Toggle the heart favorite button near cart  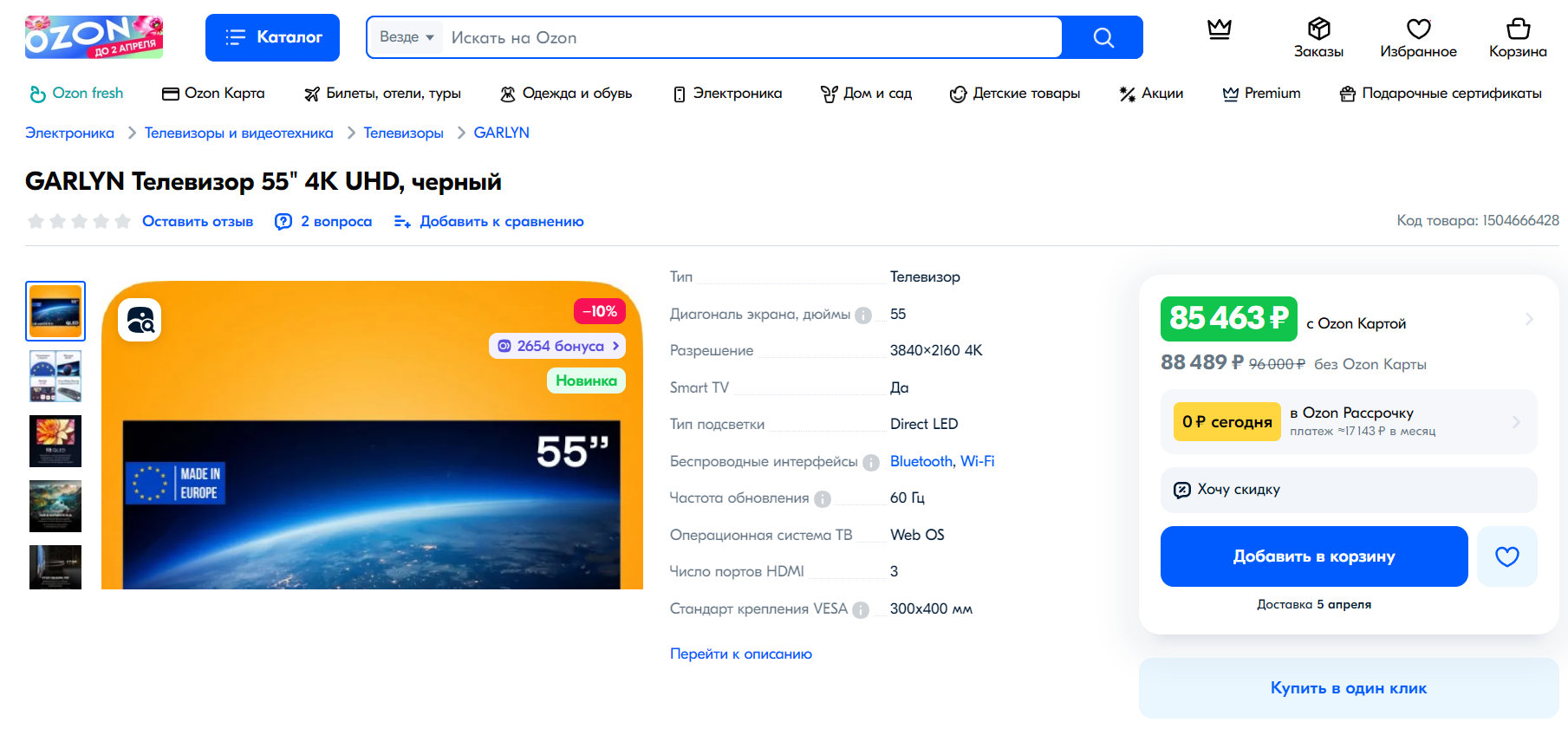(1506, 556)
